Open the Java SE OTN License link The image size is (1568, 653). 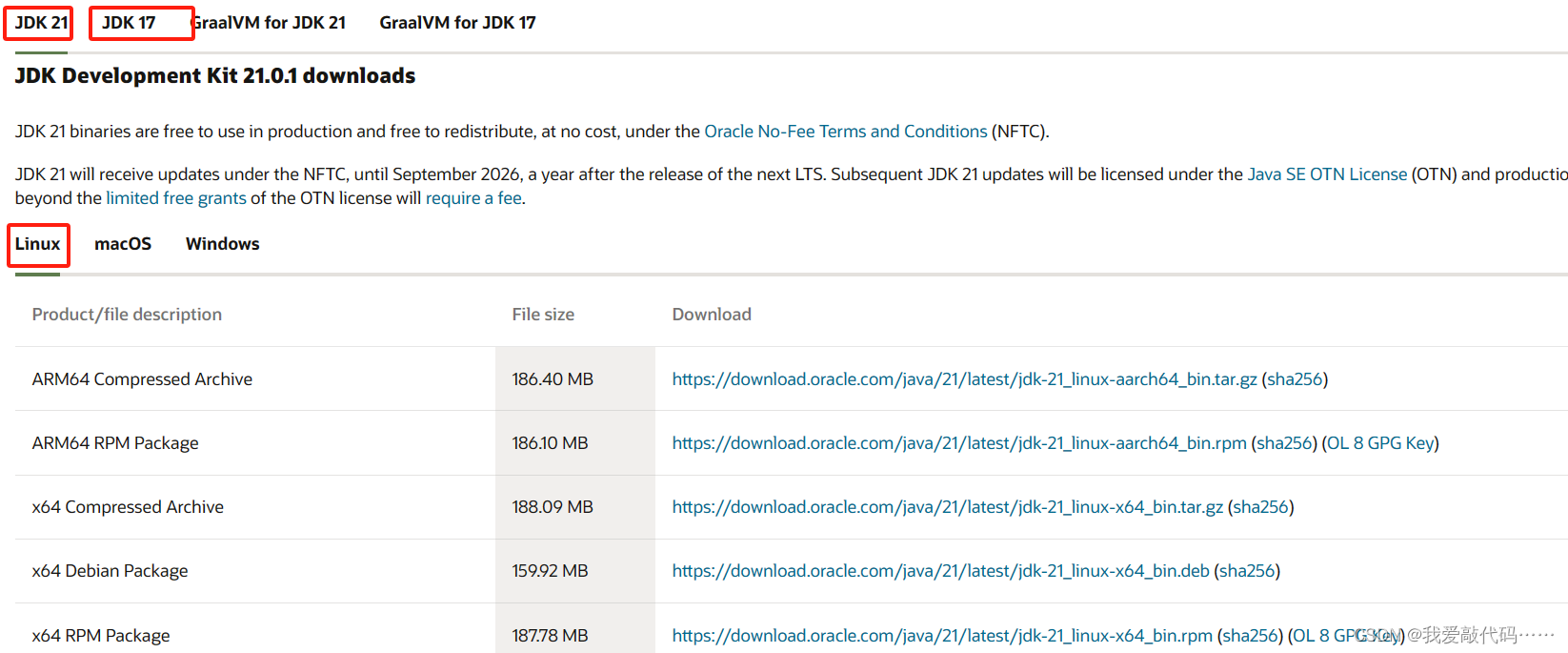(1327, 174)
